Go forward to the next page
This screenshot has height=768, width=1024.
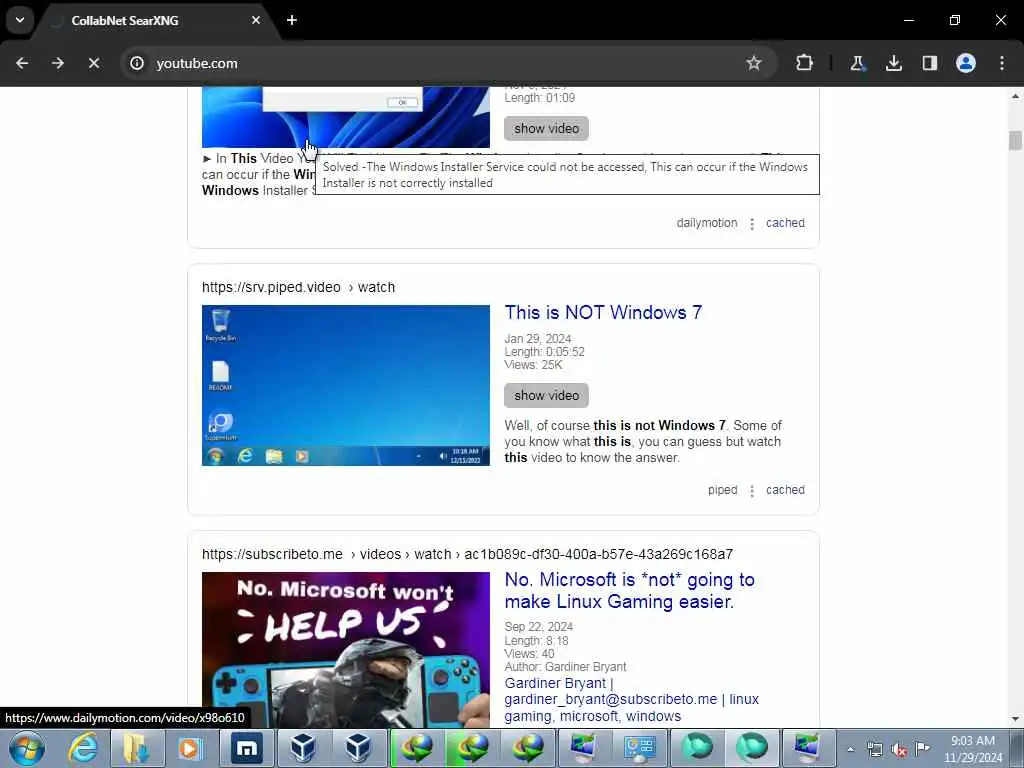click(57, 63)
